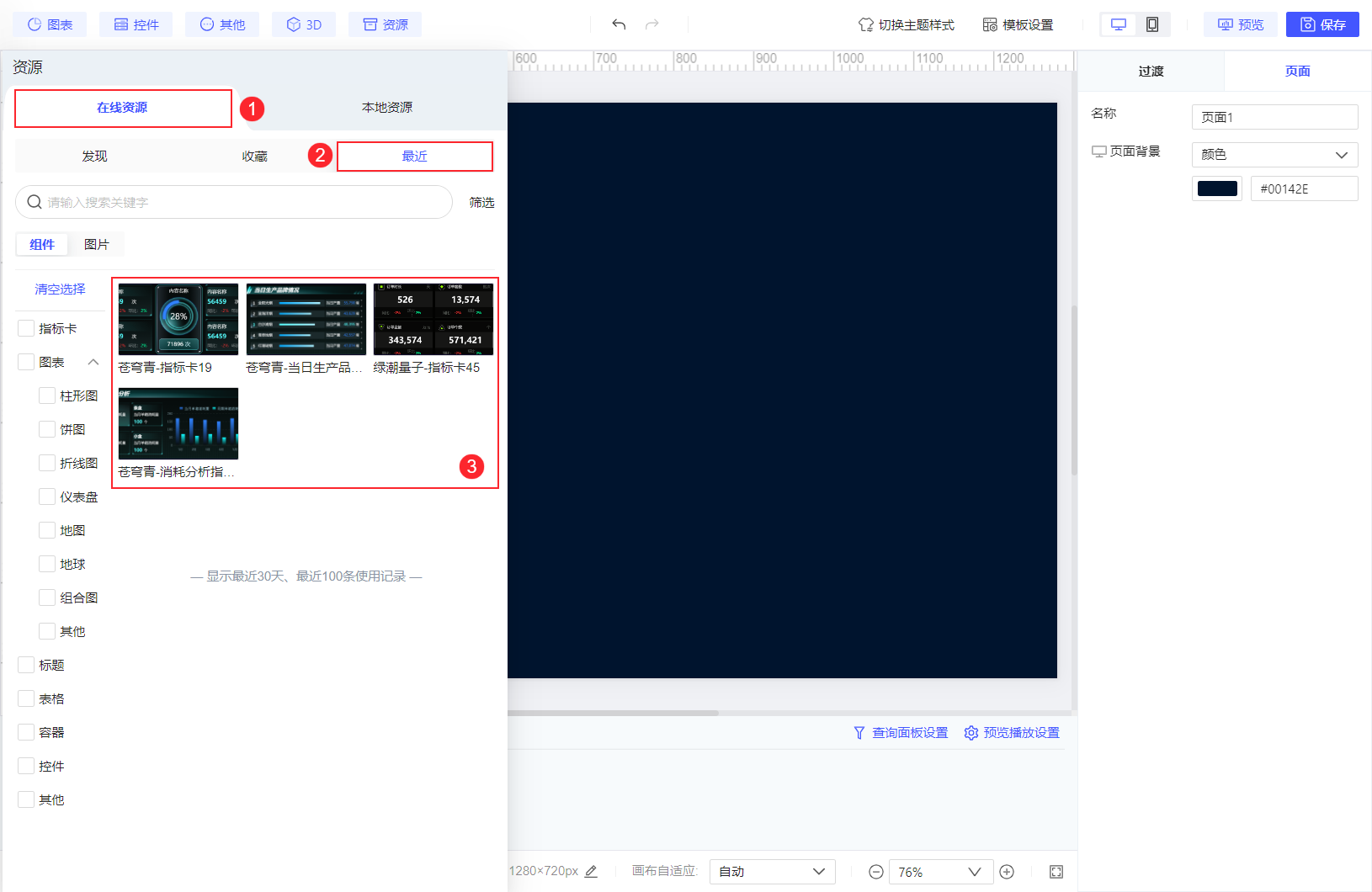Check the 指标卡 checkbox
The image size is (1372, 892).
coord(26,328)
